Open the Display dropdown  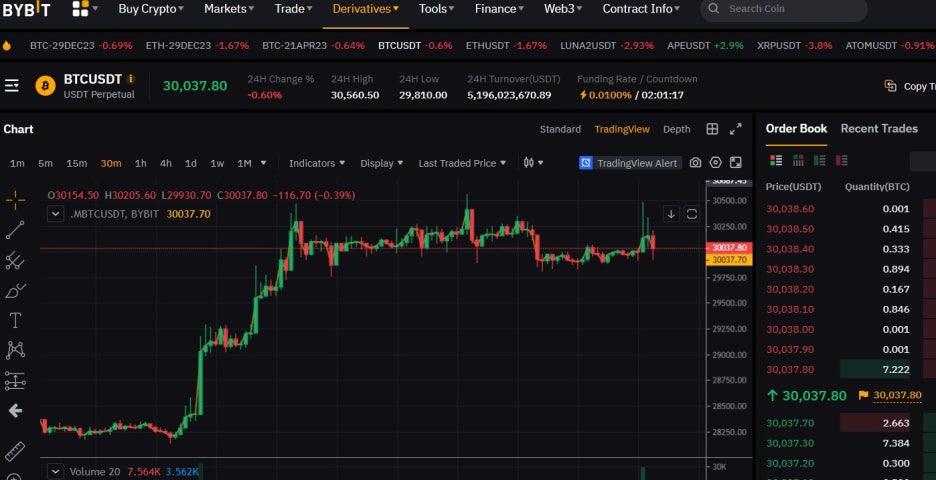(x=381, y=163)
